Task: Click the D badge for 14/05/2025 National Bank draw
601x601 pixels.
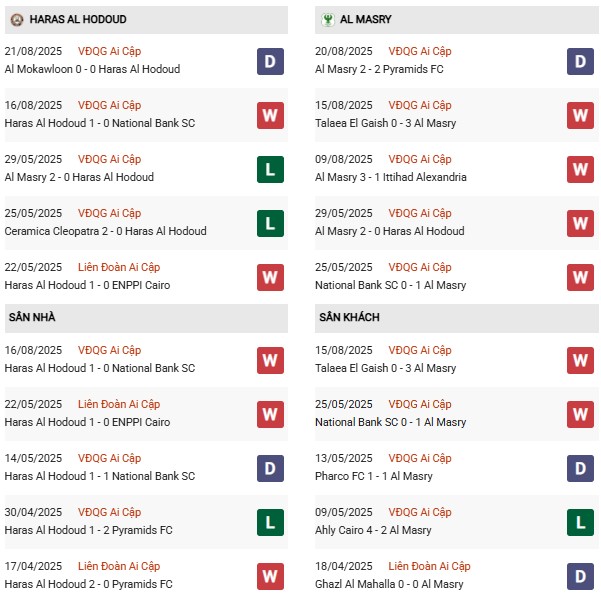Action: [x=270, y=468]
